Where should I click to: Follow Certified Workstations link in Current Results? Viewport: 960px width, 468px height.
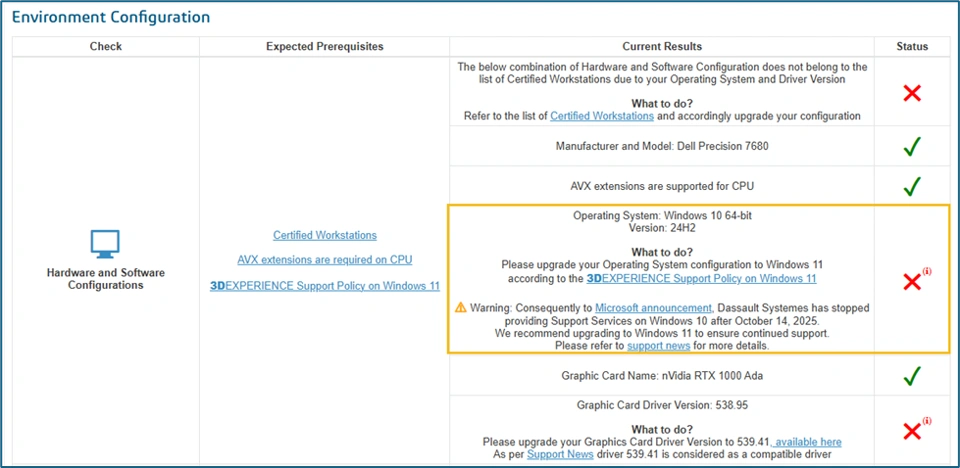[602, 116]
